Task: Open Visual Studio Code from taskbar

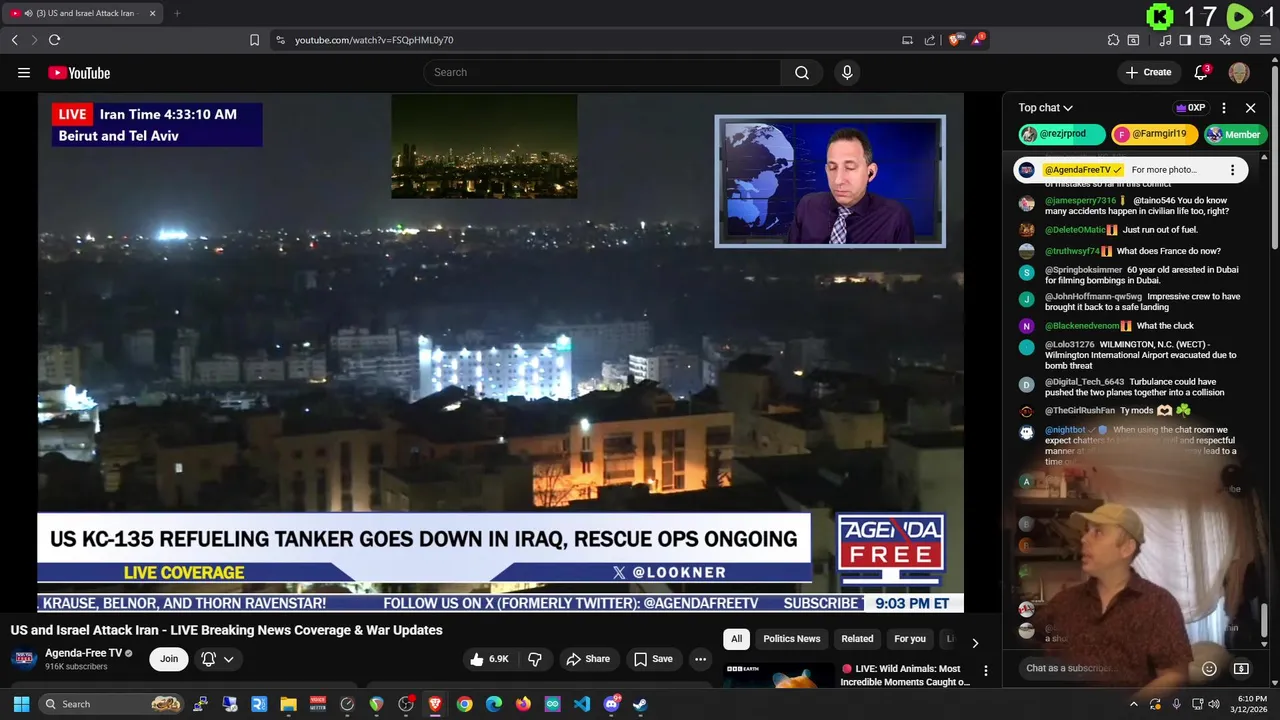Action: pyautogui.click(x=582, y=704)
